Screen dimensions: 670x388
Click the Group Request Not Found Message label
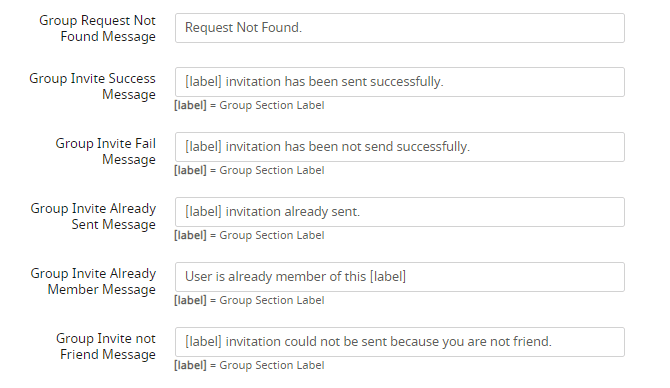coord(97,28)
